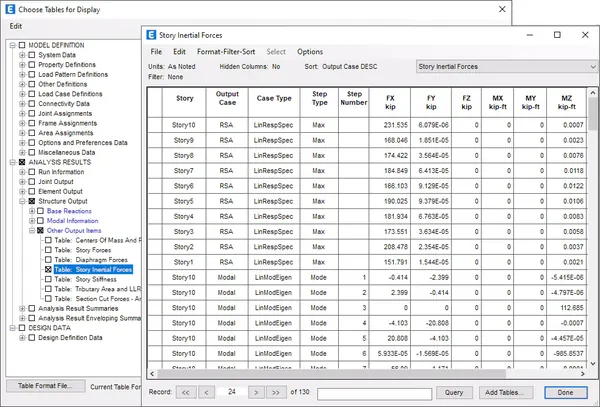Viewport: 600px width, 407px height.
Task: Click the query text input field
Action: (x=374, y=393)
